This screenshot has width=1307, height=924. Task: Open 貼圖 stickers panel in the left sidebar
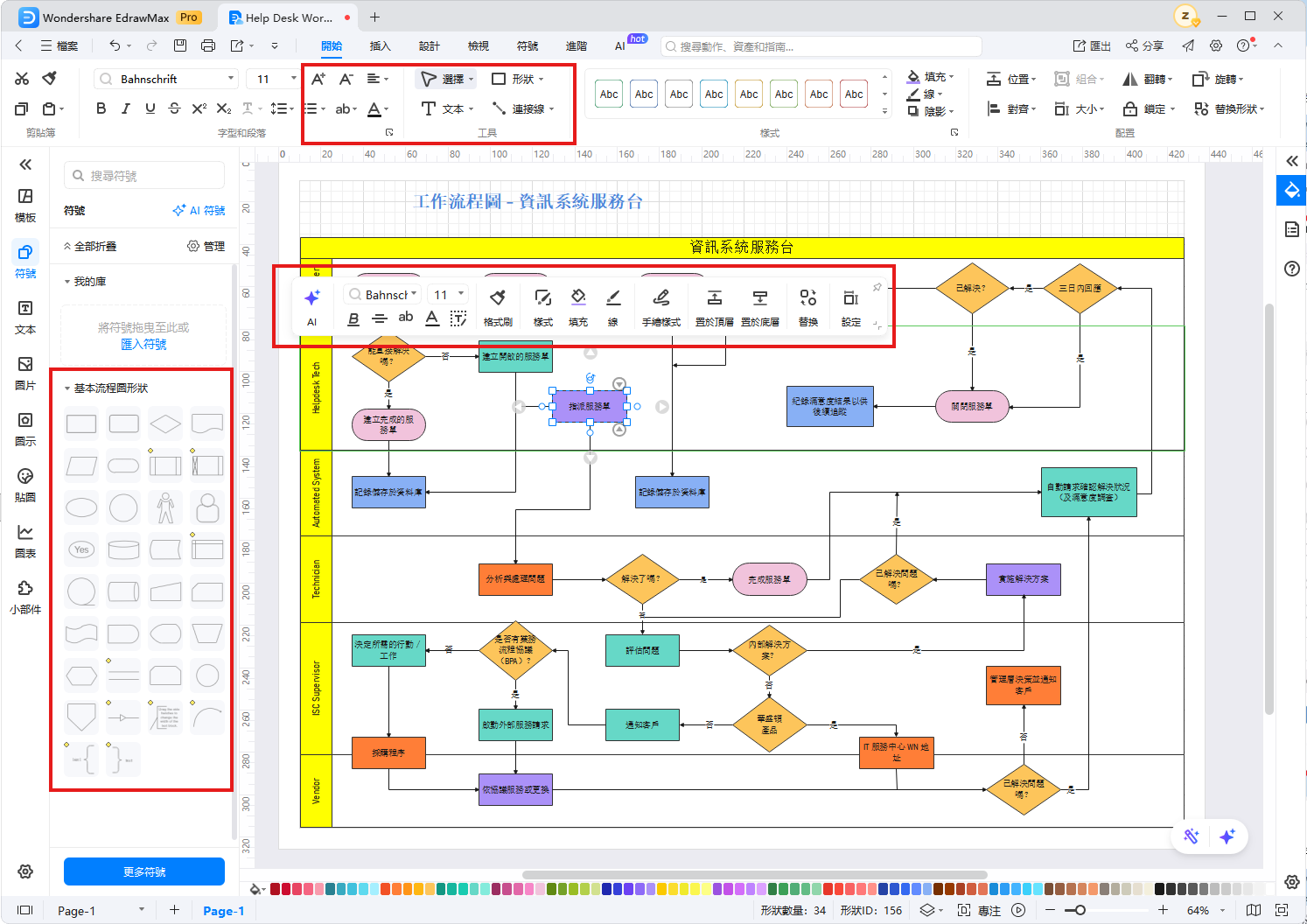coord(25,485)
